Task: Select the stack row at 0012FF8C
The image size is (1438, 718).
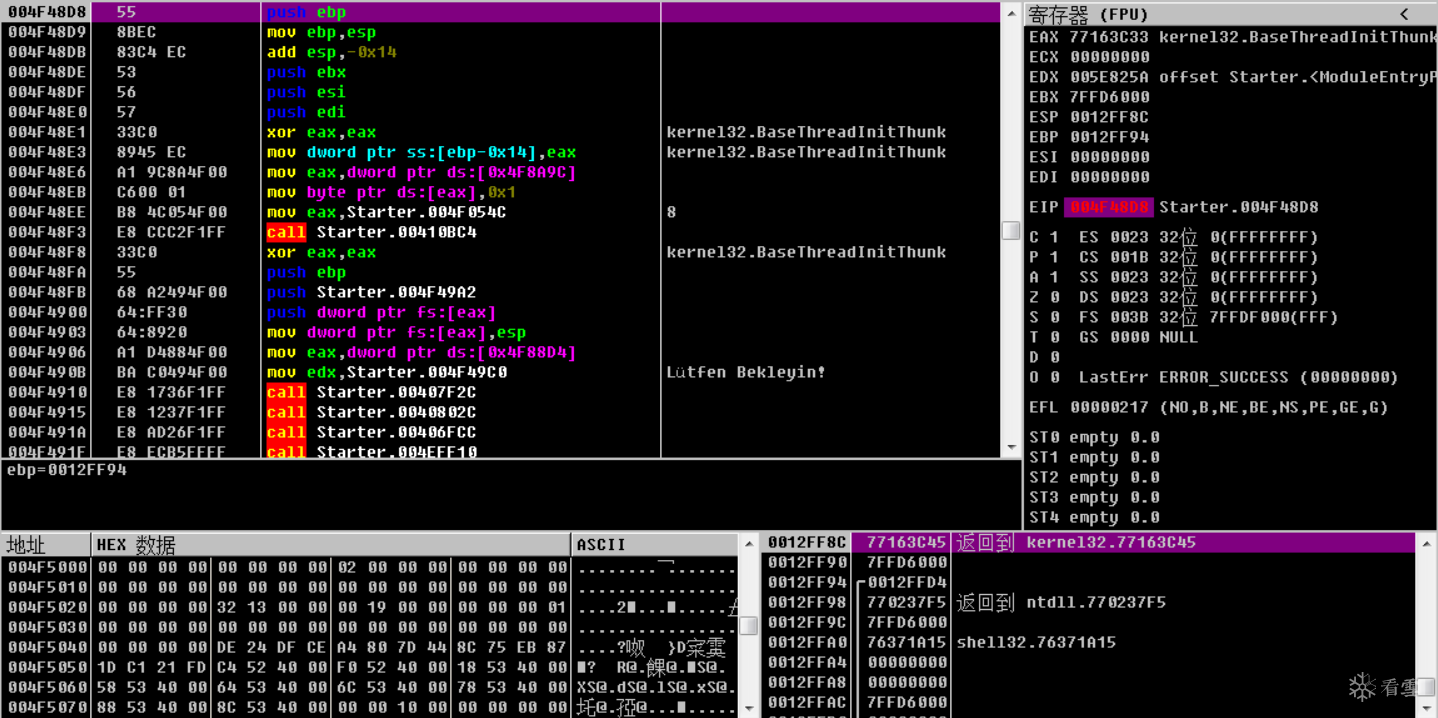Action: [1089, 542]
